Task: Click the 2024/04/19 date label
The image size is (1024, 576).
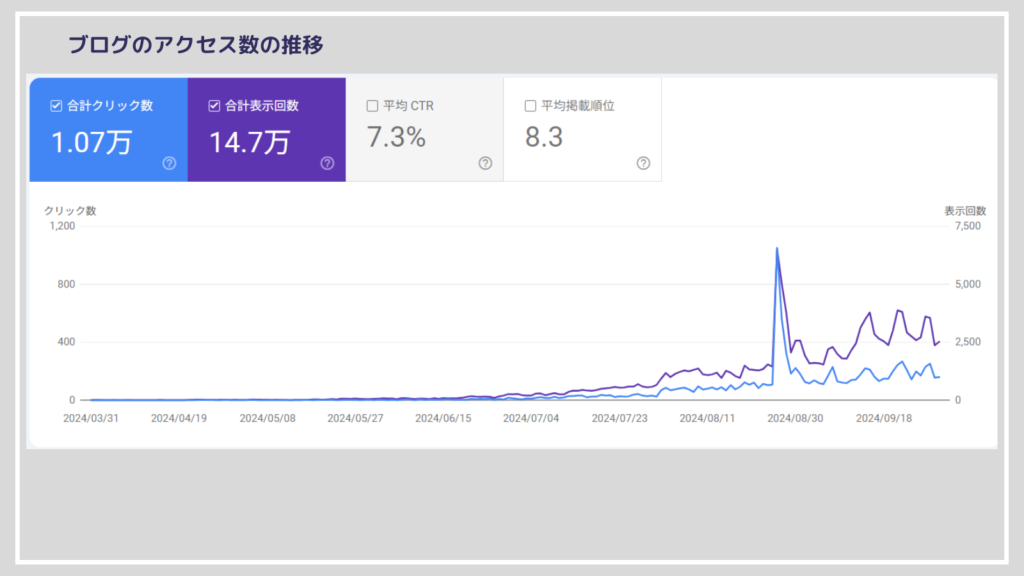Action: pos(179,419)
